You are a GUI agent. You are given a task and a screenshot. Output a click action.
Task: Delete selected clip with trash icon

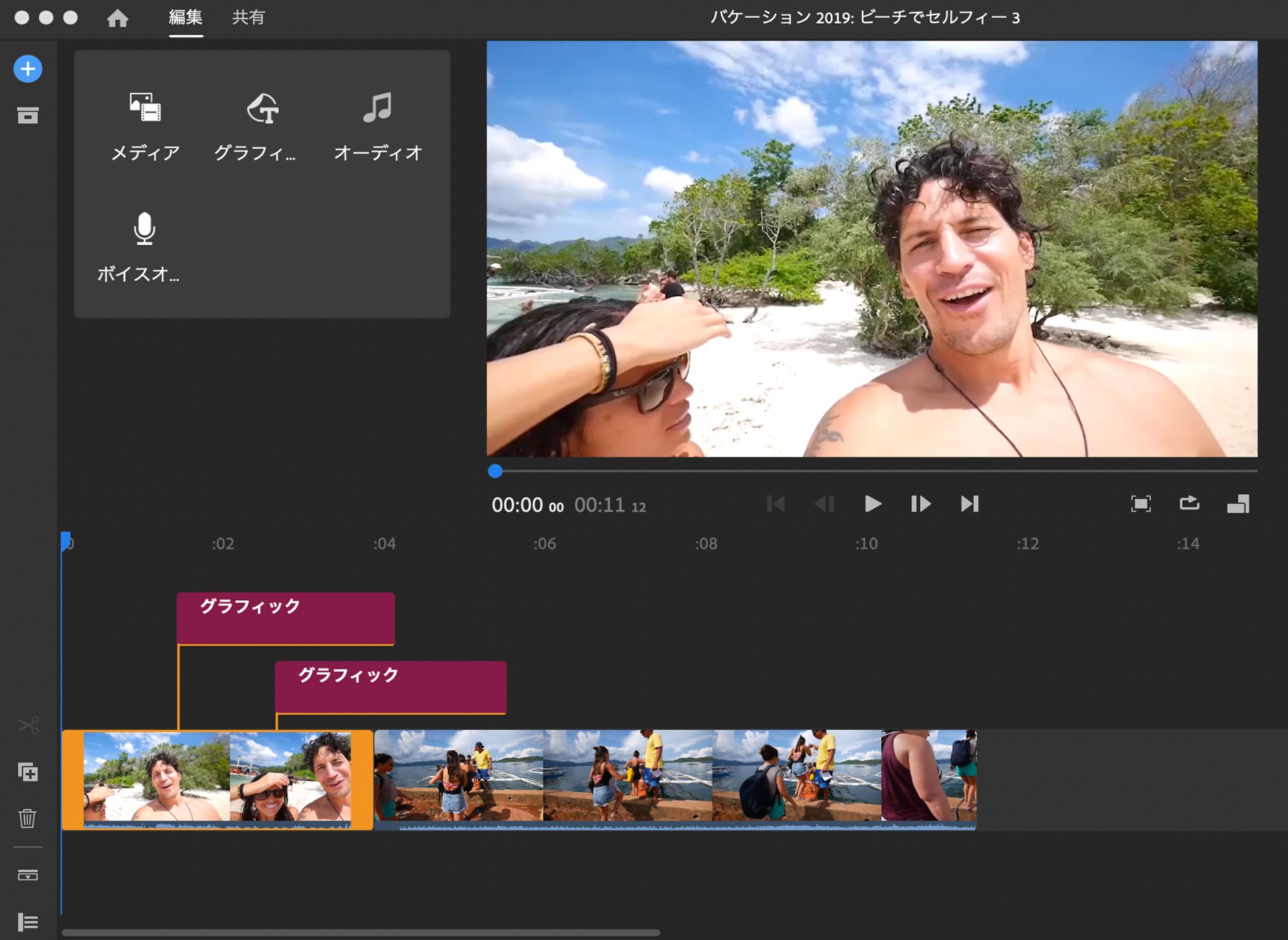click(x=28, y=819)
